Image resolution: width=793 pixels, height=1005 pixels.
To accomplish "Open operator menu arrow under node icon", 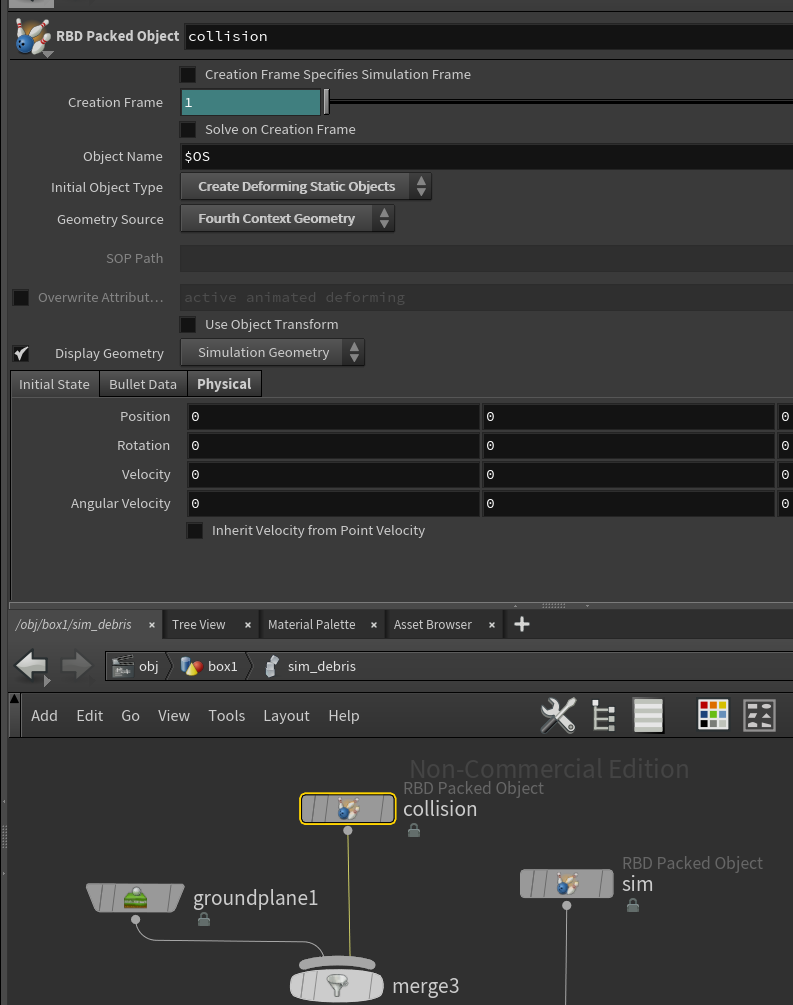I will pos(48,54).
